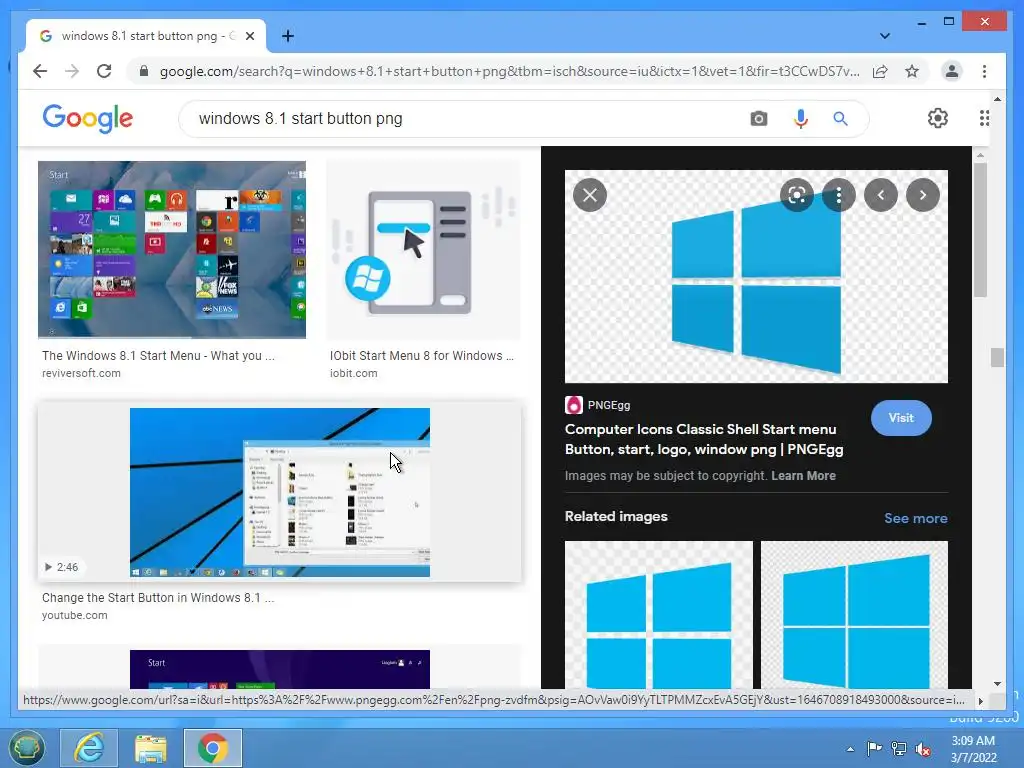The height and width of the screenshot is (768, 1024).
Task: Open the Windows 8.1 Start Menu screenshot result
Action: [x=172, y=249]
